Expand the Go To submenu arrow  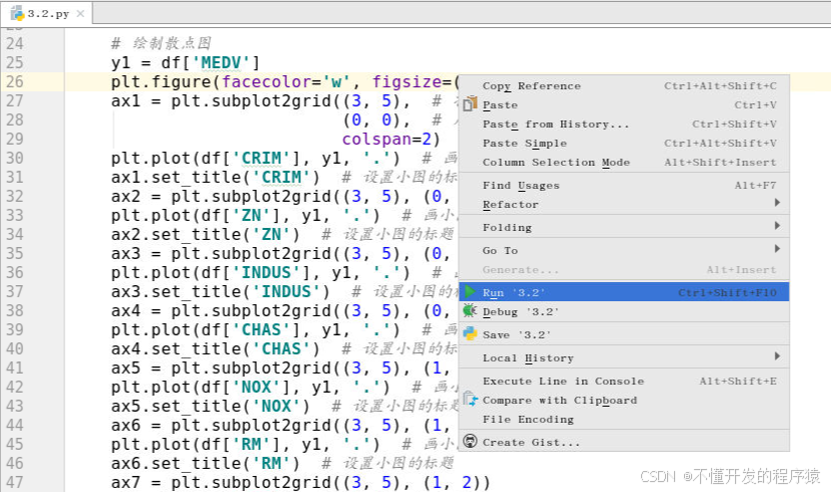pos(777,248)
